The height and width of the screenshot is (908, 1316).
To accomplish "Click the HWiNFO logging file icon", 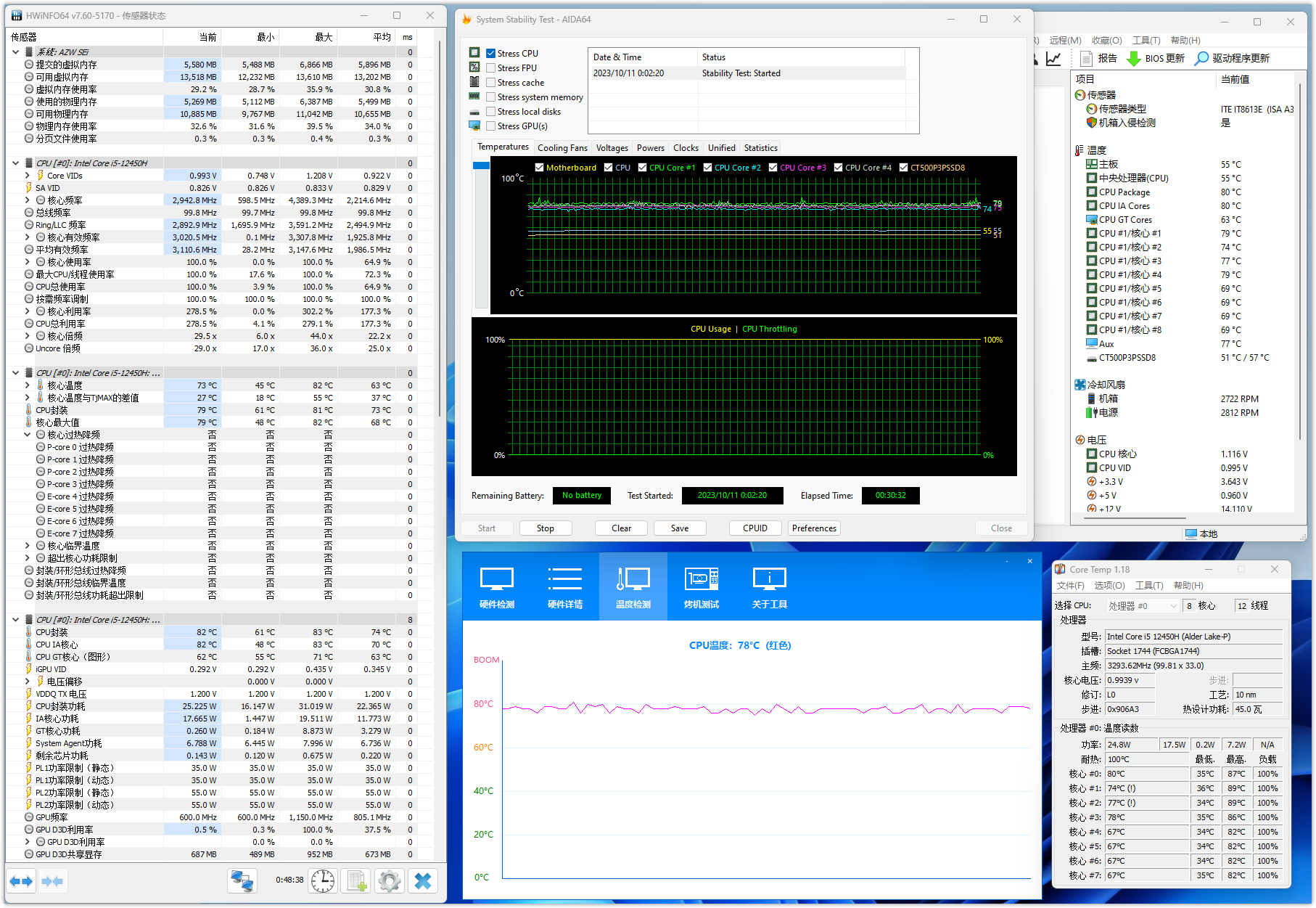I will pos(356,881).
